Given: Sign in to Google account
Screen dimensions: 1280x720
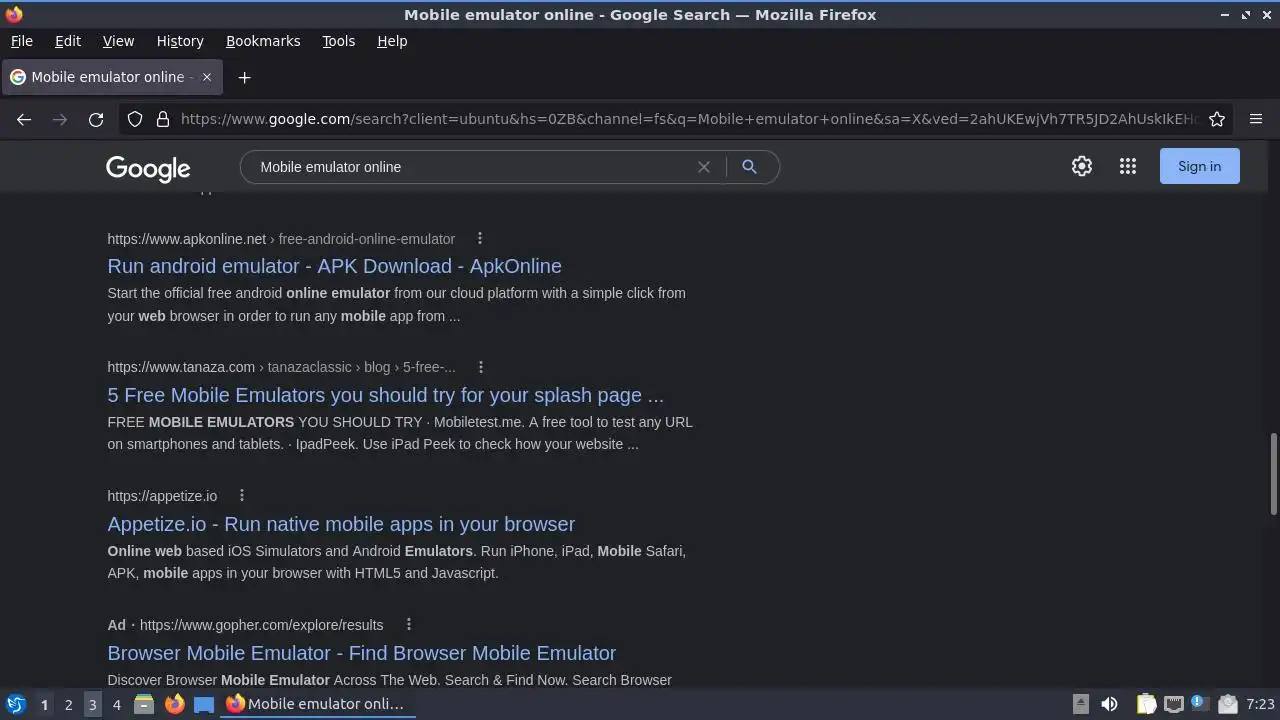Looking at the screenshot, I should pos(1199,166).
